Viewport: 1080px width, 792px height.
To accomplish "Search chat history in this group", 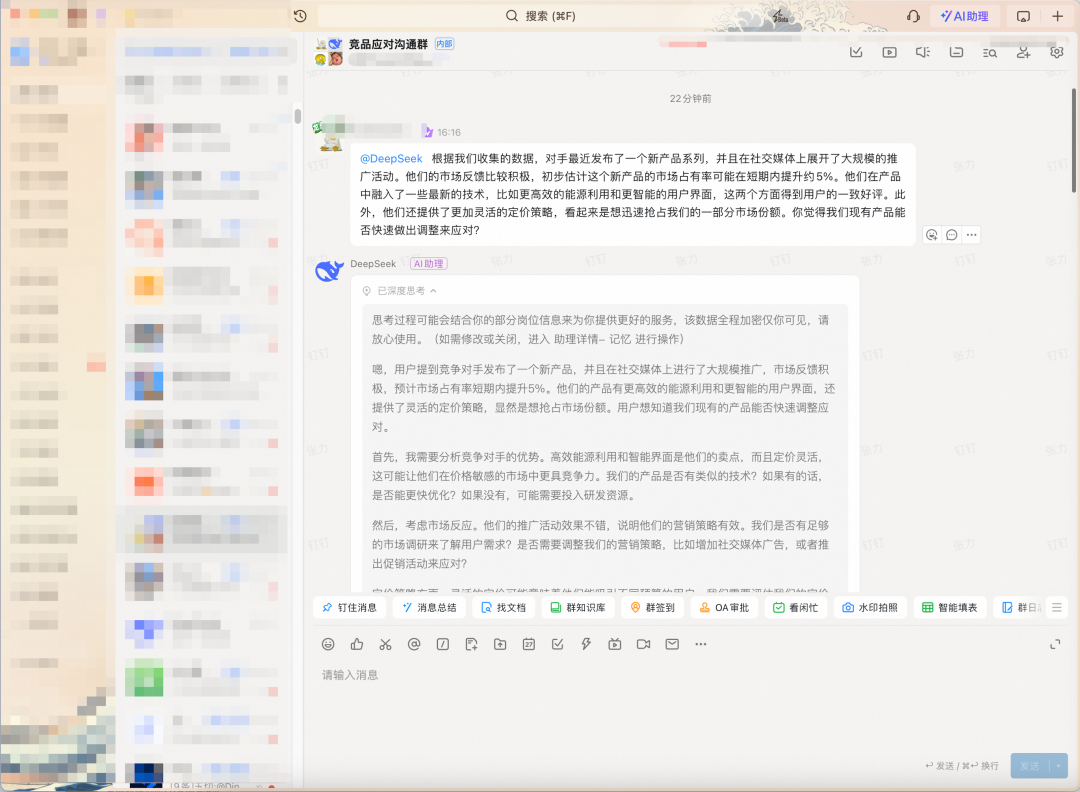I will (x=990, y=52).
